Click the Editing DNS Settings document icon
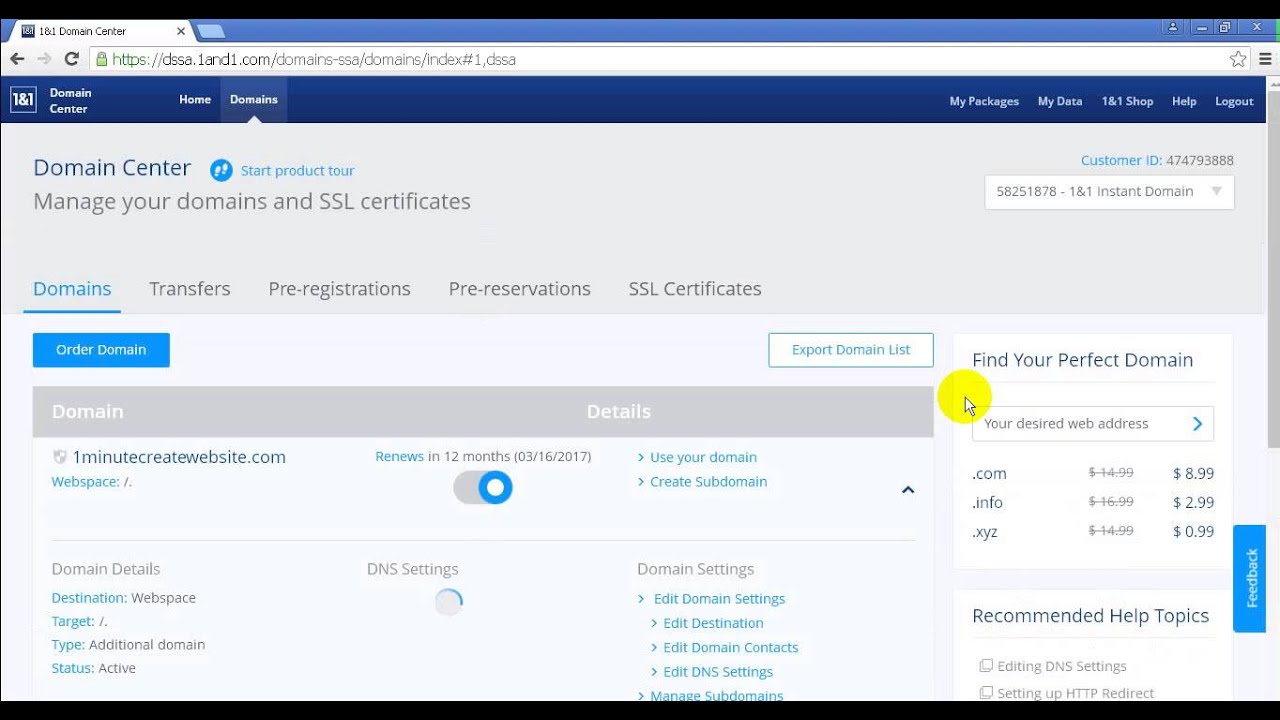Viewport: 1280px width, 720px height. coord(986,666)
